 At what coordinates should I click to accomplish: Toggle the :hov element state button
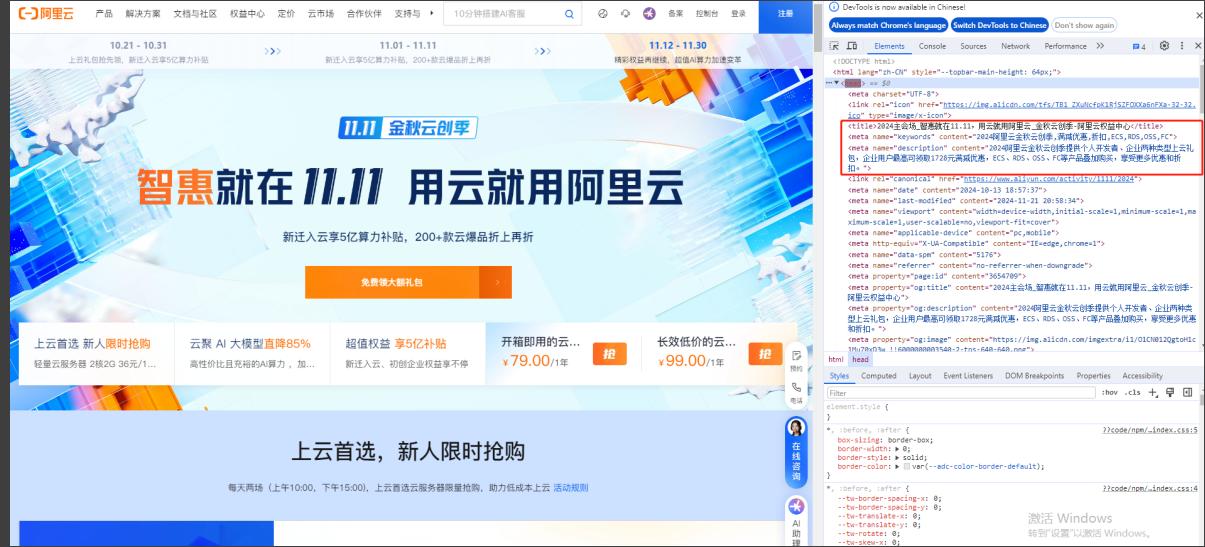1110,393
